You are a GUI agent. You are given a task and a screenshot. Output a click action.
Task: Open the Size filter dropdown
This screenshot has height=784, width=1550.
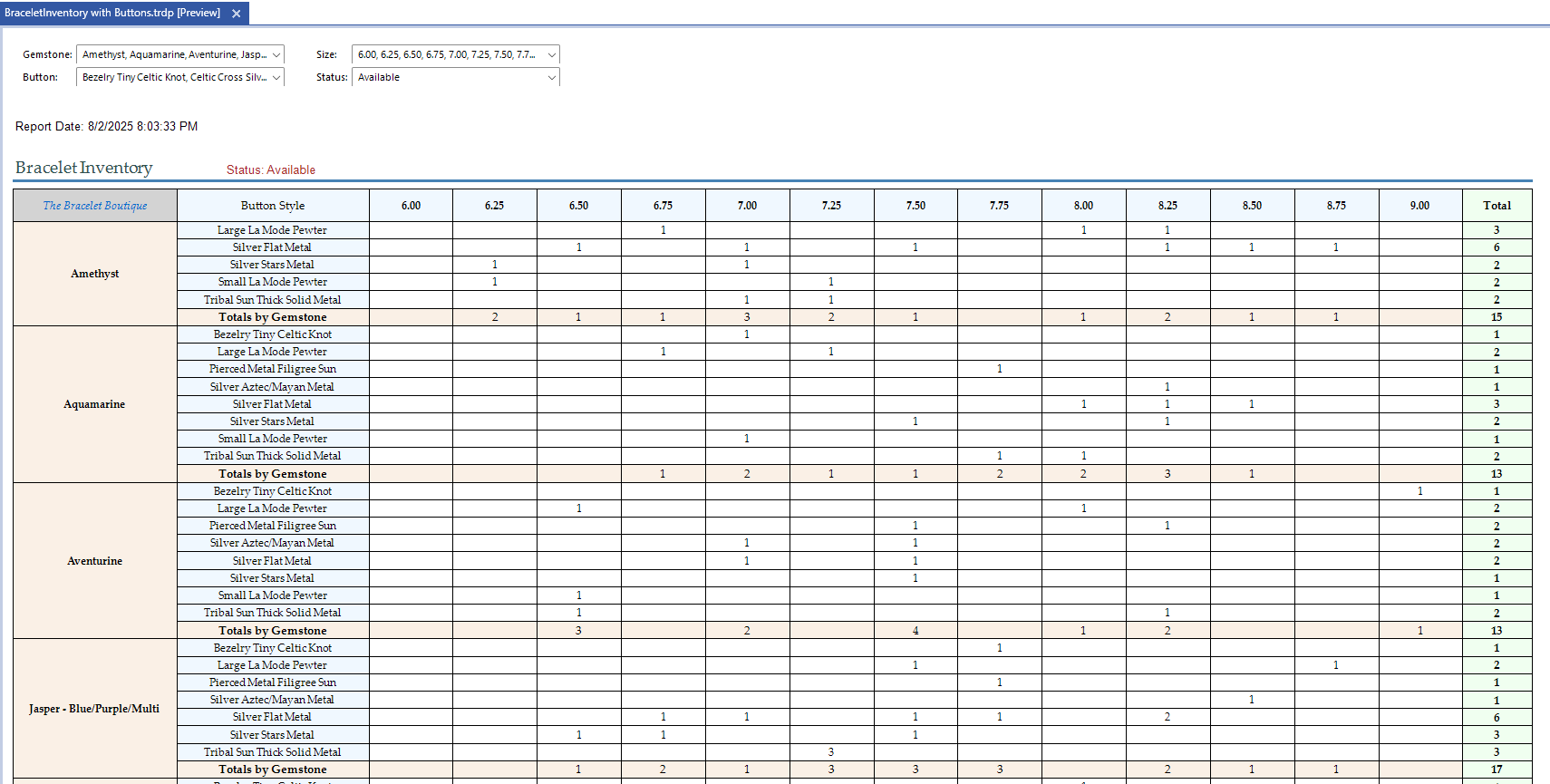551,55
